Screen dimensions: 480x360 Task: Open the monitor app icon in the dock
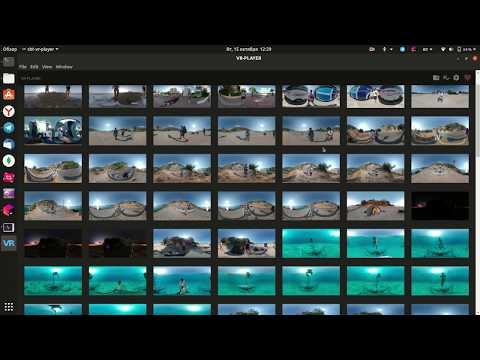(x=9, y=227)
